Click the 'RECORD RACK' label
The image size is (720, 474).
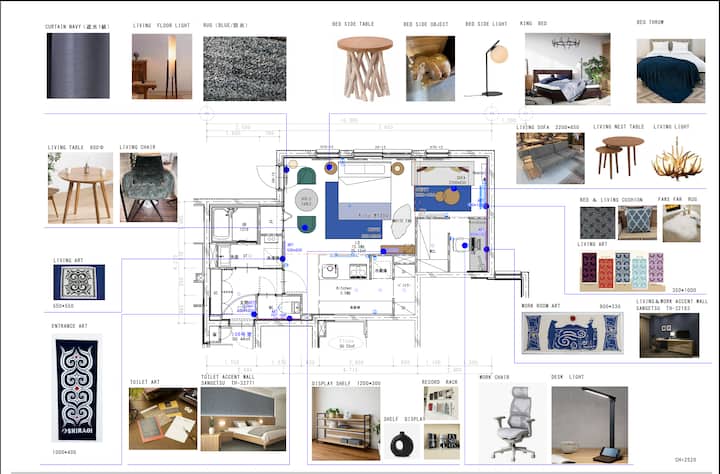[440, 382]
